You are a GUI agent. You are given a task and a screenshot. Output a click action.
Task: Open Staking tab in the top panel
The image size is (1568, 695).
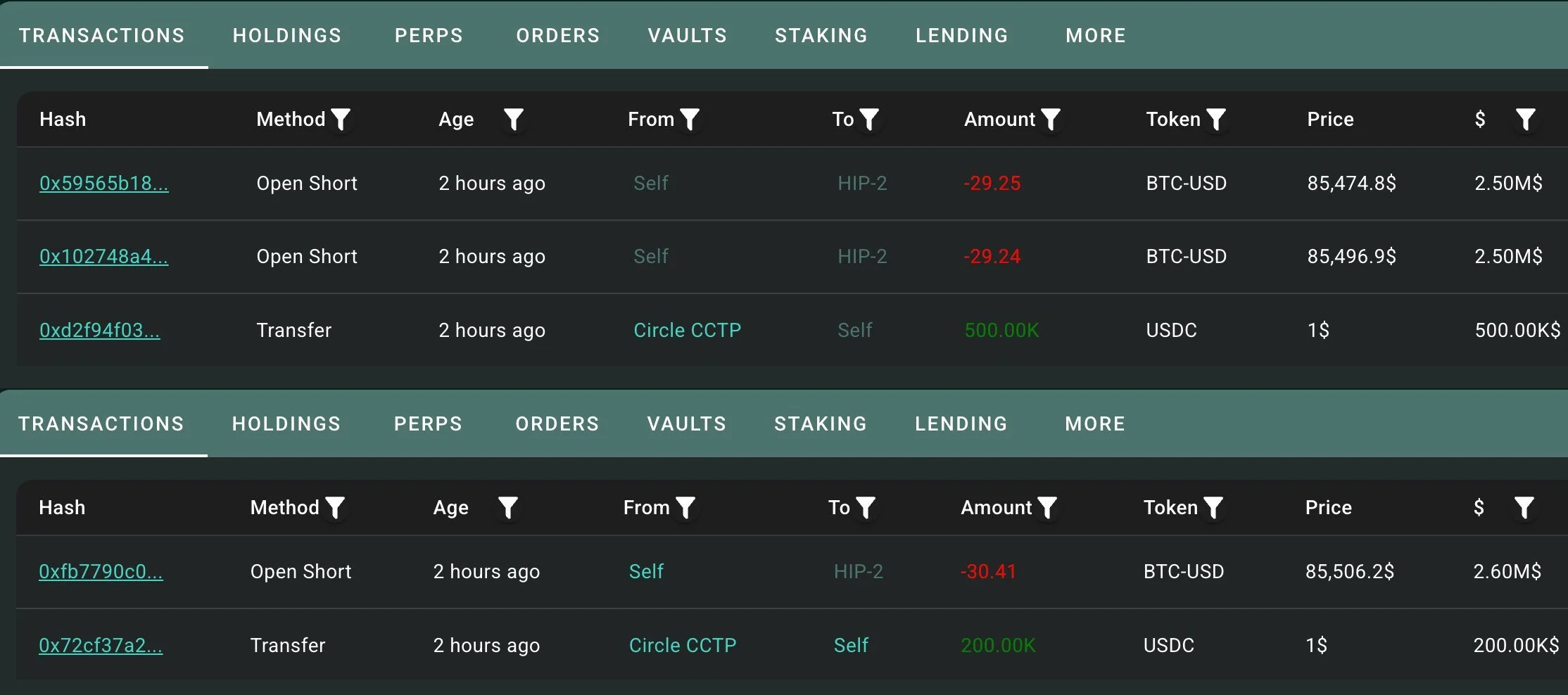tap(821, 35)
